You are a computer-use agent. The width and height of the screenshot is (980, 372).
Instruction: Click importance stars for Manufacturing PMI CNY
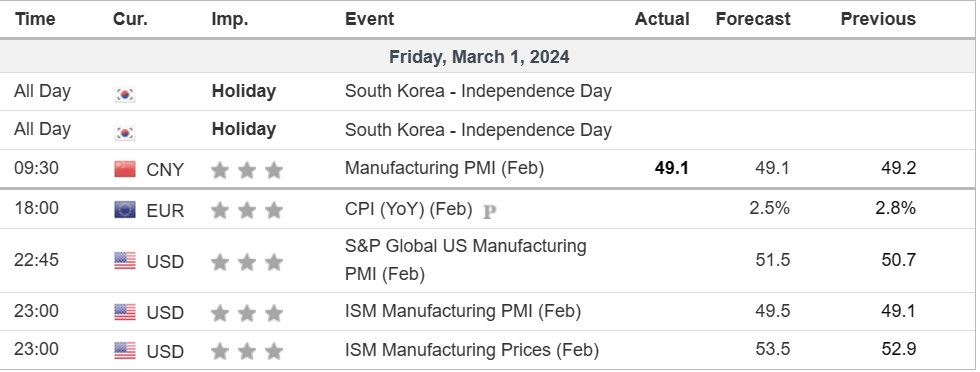tap(247, 169)
